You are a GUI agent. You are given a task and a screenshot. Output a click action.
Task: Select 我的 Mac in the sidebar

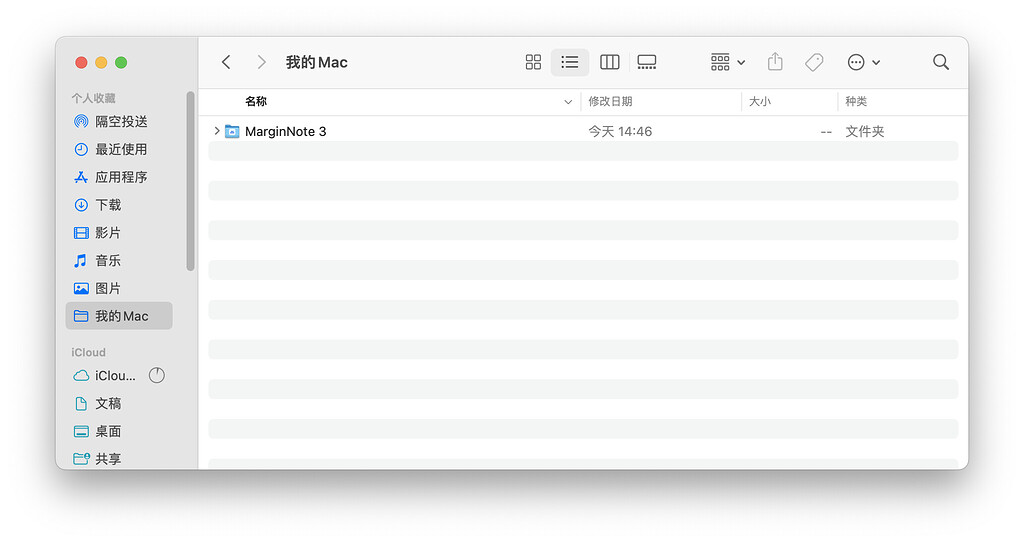(119, 316)
